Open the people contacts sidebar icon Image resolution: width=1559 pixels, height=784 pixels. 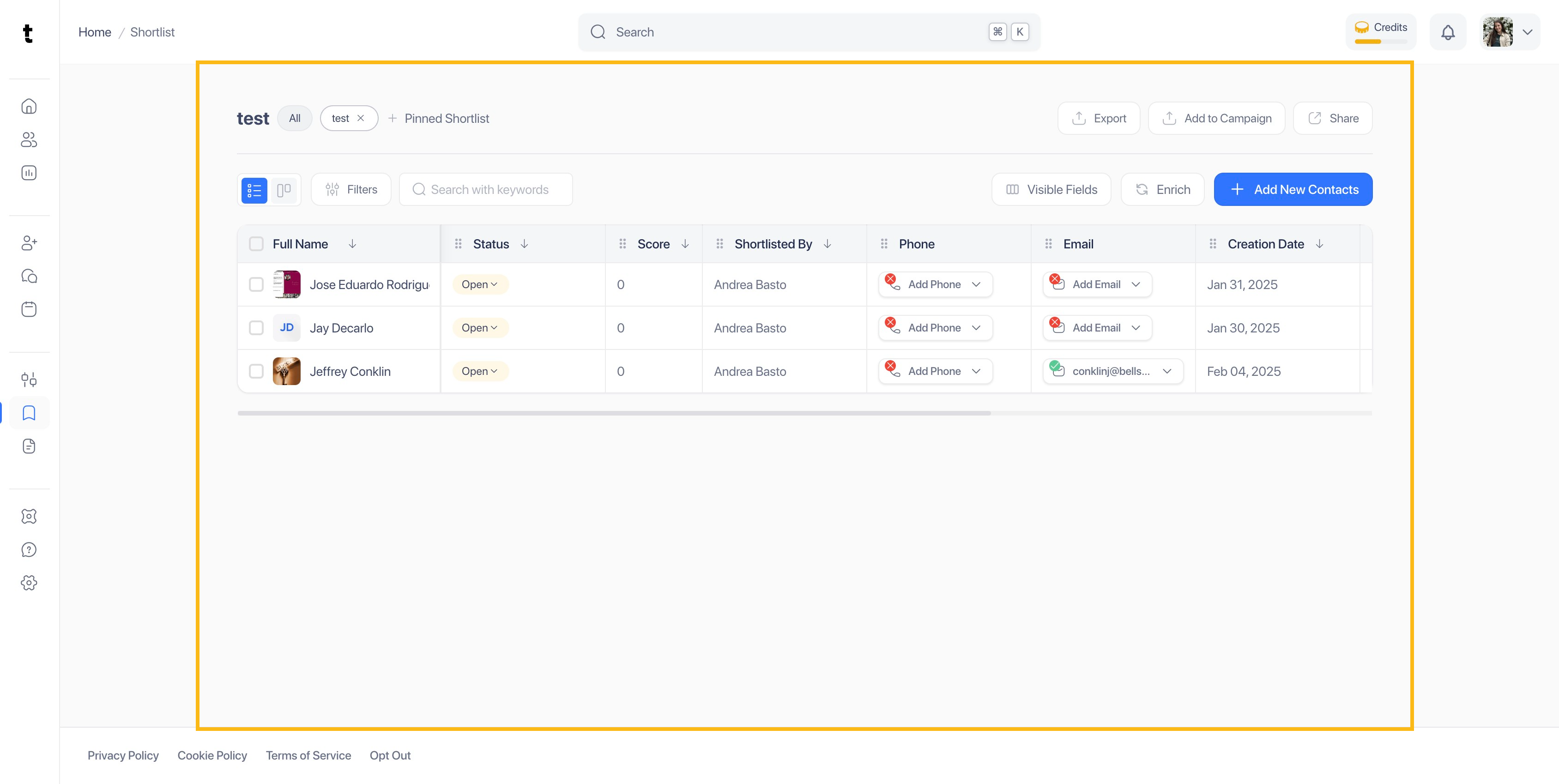[x=29, y=140]
